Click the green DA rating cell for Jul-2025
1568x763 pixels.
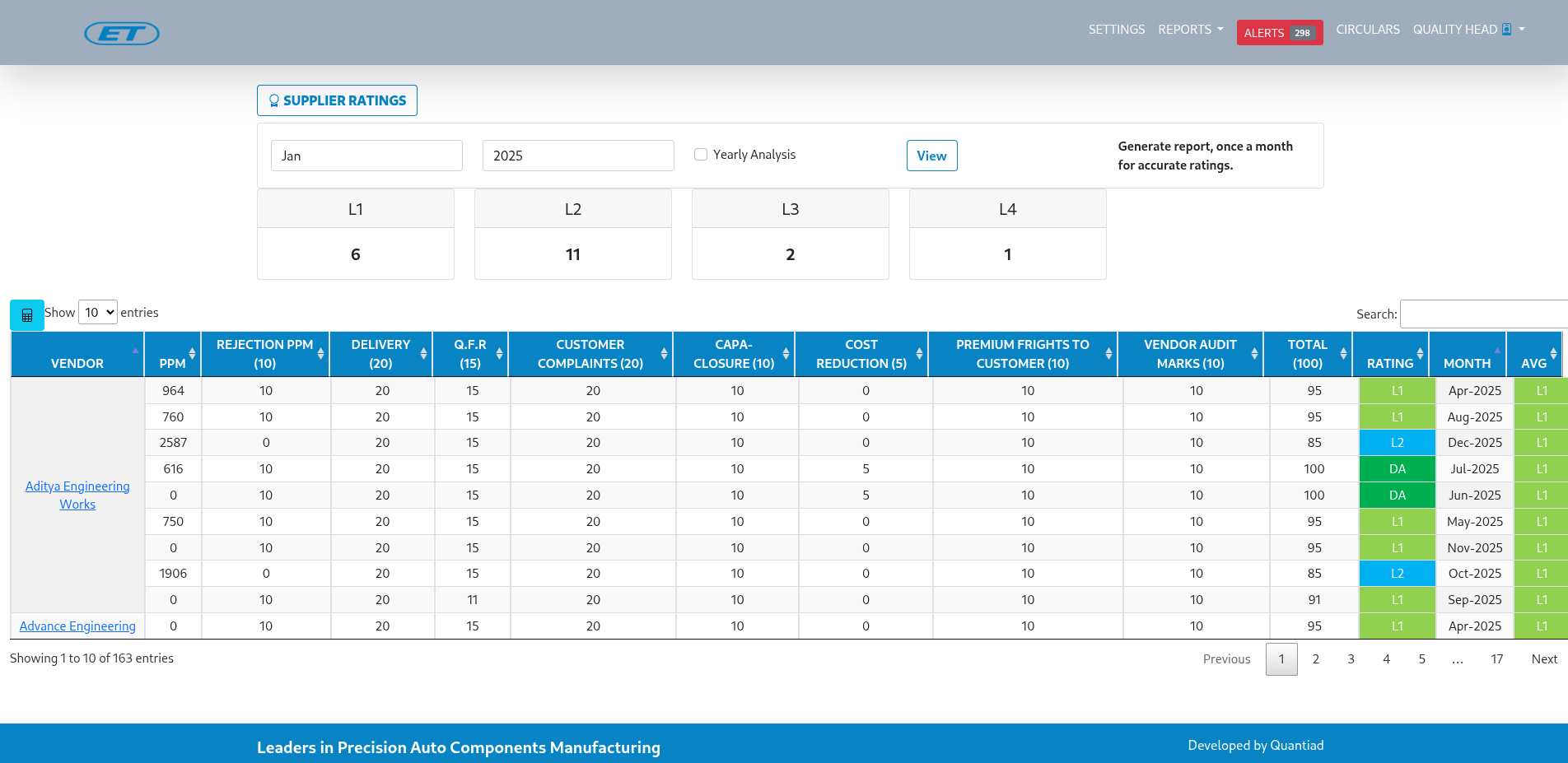point(1397,469)
